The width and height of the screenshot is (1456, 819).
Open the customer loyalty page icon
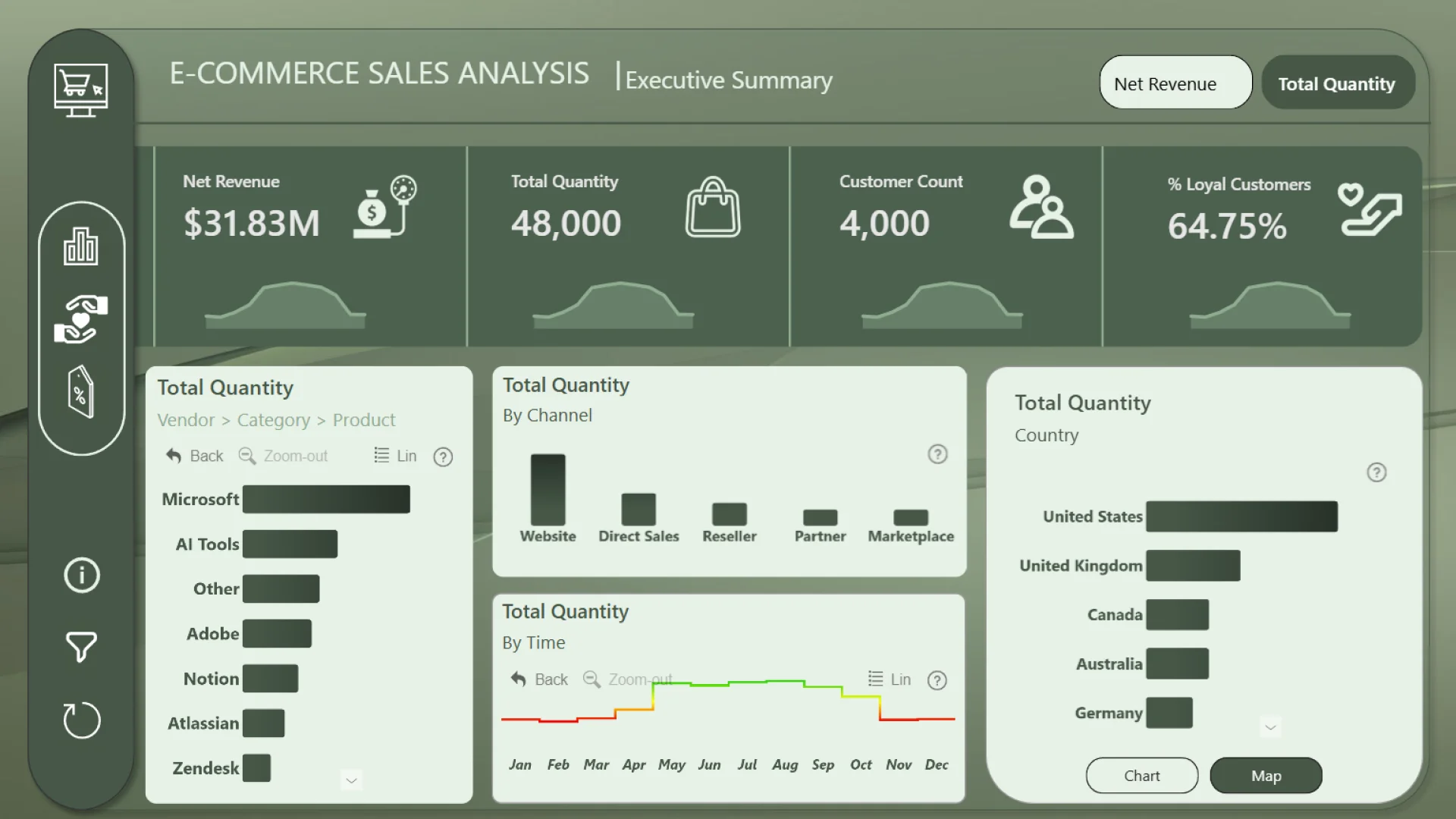[x=80, y=318]
